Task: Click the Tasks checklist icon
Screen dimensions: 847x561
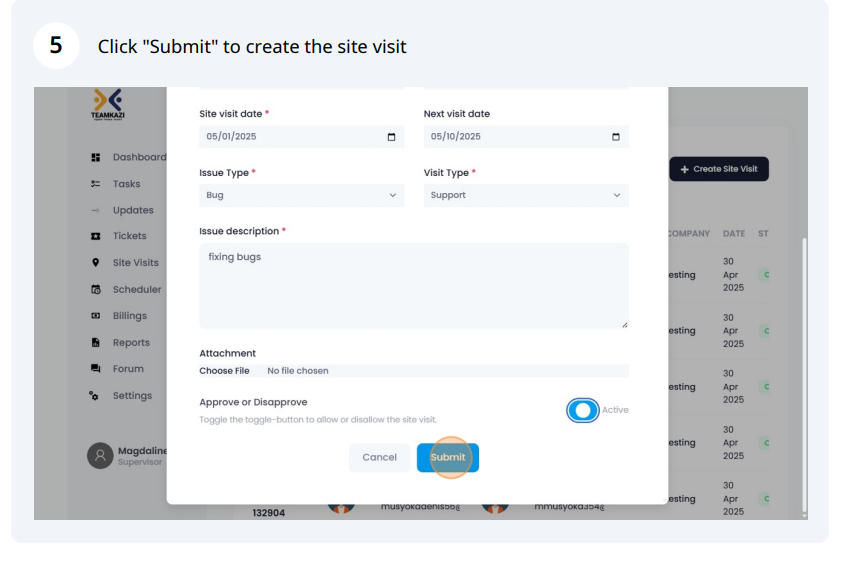Action: click(x=96, y=184)
